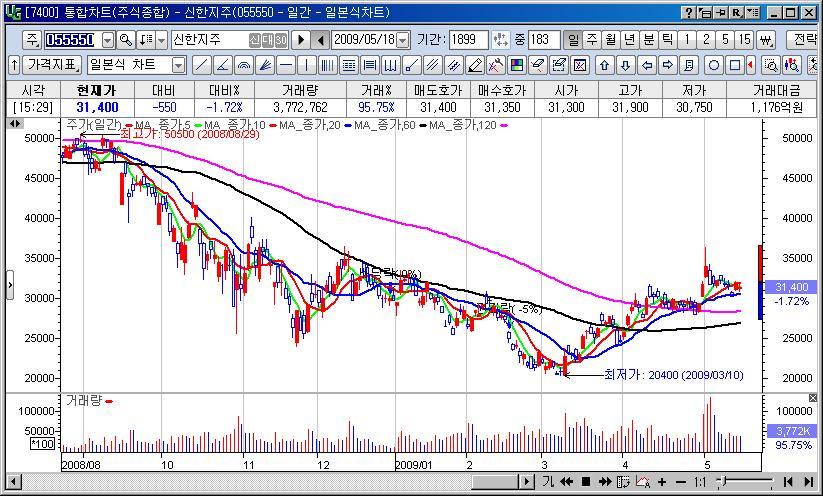Click the stop playback square button
The image size is (823, 496).
click(586, 482)
